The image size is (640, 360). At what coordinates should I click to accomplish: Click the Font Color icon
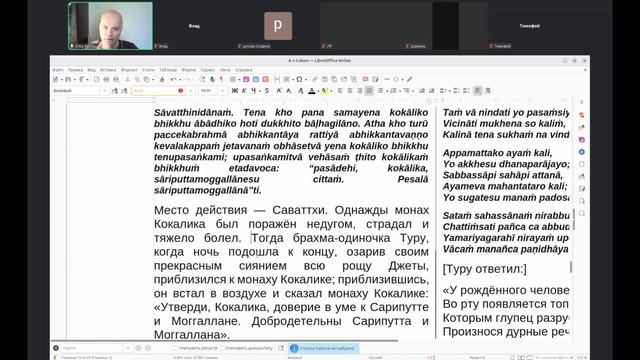click(x=312, y=91)
